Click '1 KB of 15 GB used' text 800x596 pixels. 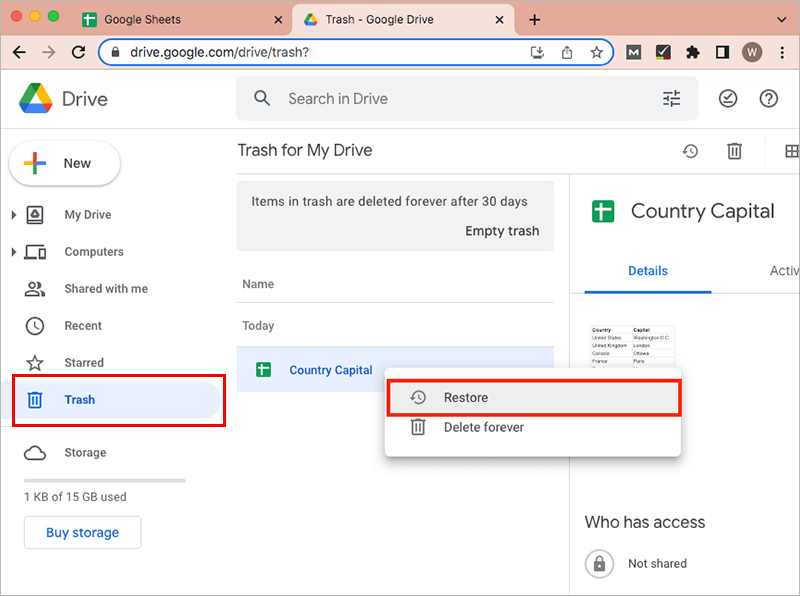coord(75,497)
